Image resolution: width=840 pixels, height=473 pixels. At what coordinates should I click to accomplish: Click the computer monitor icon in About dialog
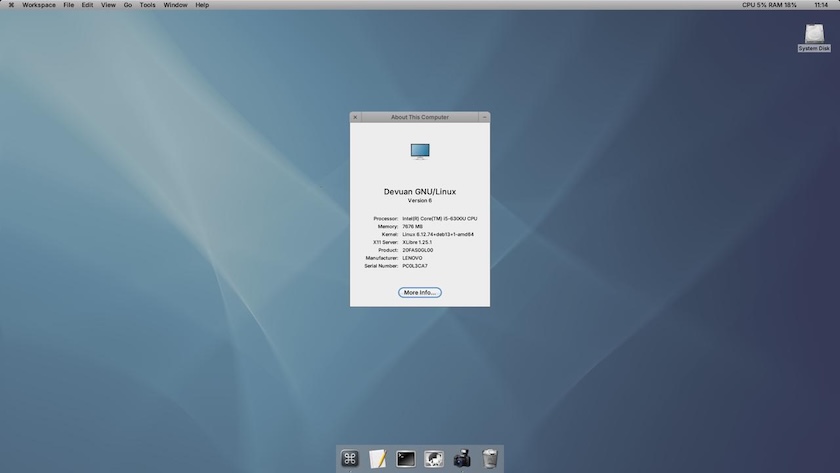tap(420, 151)
